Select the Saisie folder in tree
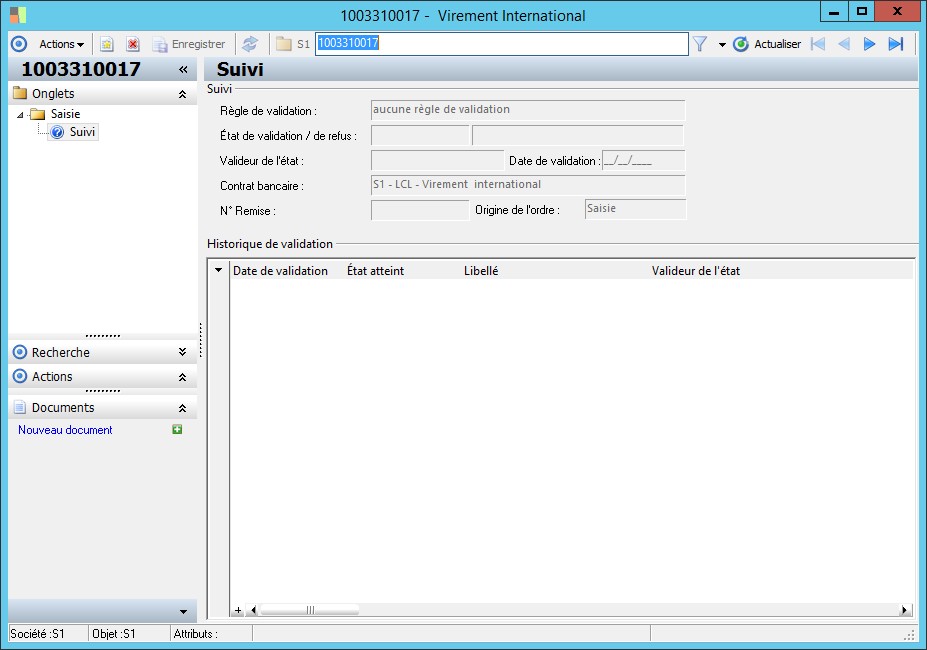The height and width of the screenshot is (650, 927). (x=65, y=114)
